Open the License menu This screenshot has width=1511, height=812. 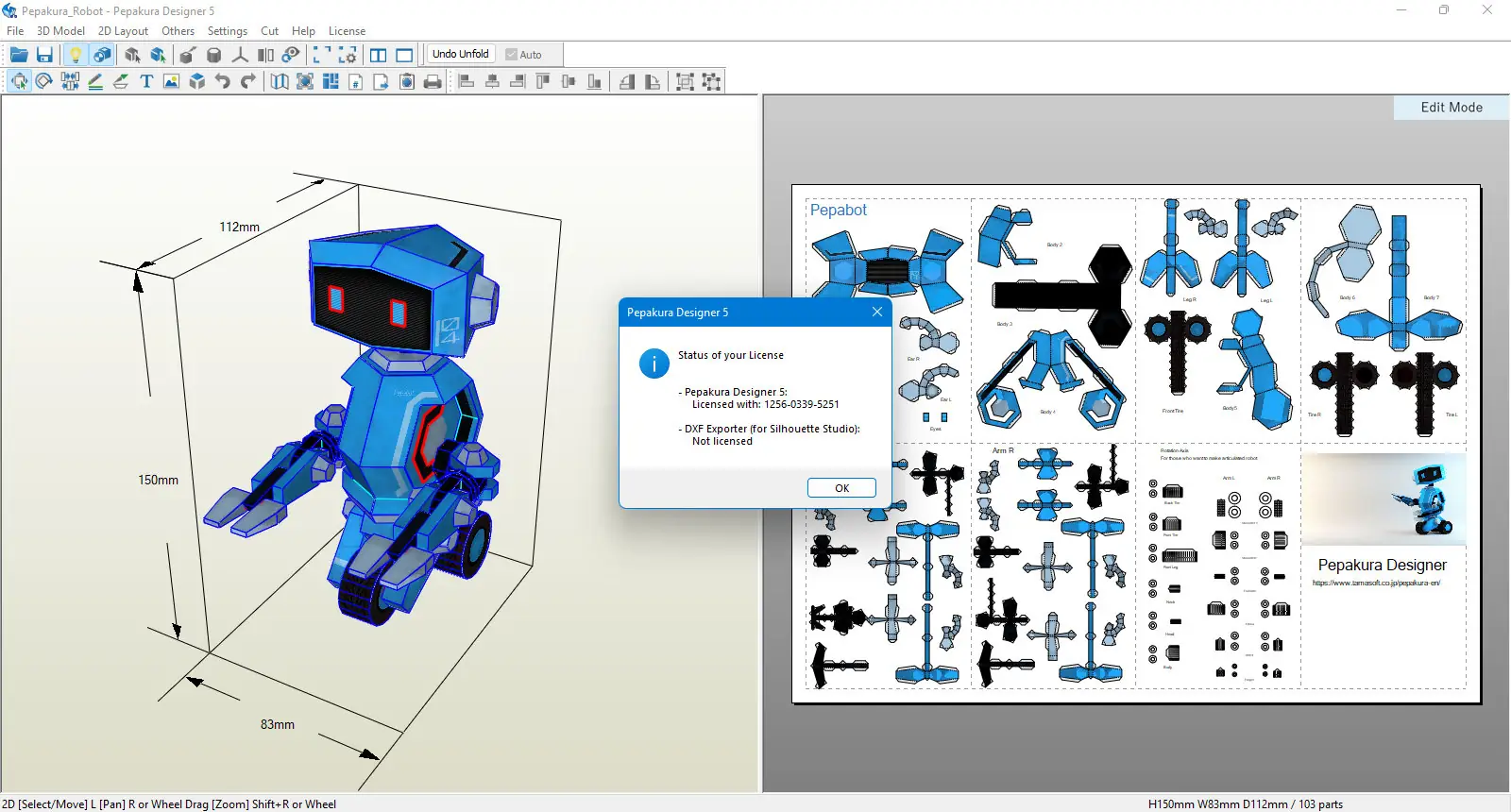[x=347, y=31]
